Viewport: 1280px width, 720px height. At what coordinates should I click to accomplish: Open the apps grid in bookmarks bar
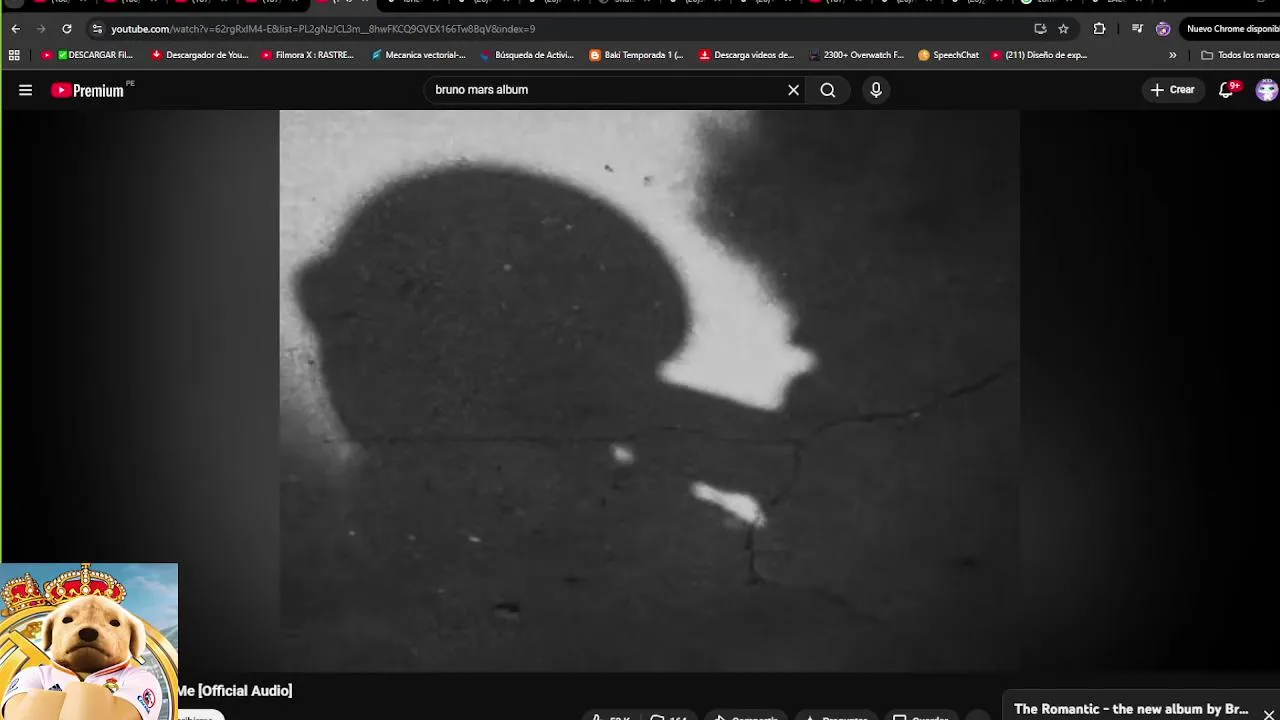click(x=14, y=55)
